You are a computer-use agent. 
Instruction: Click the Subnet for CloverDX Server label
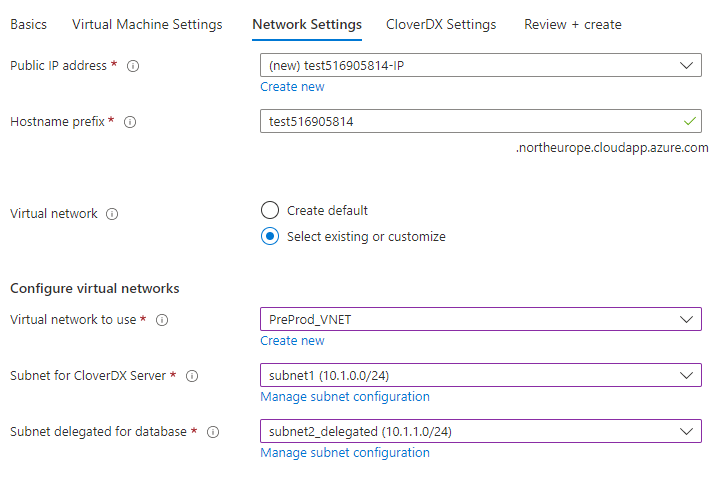coord(88,376)
